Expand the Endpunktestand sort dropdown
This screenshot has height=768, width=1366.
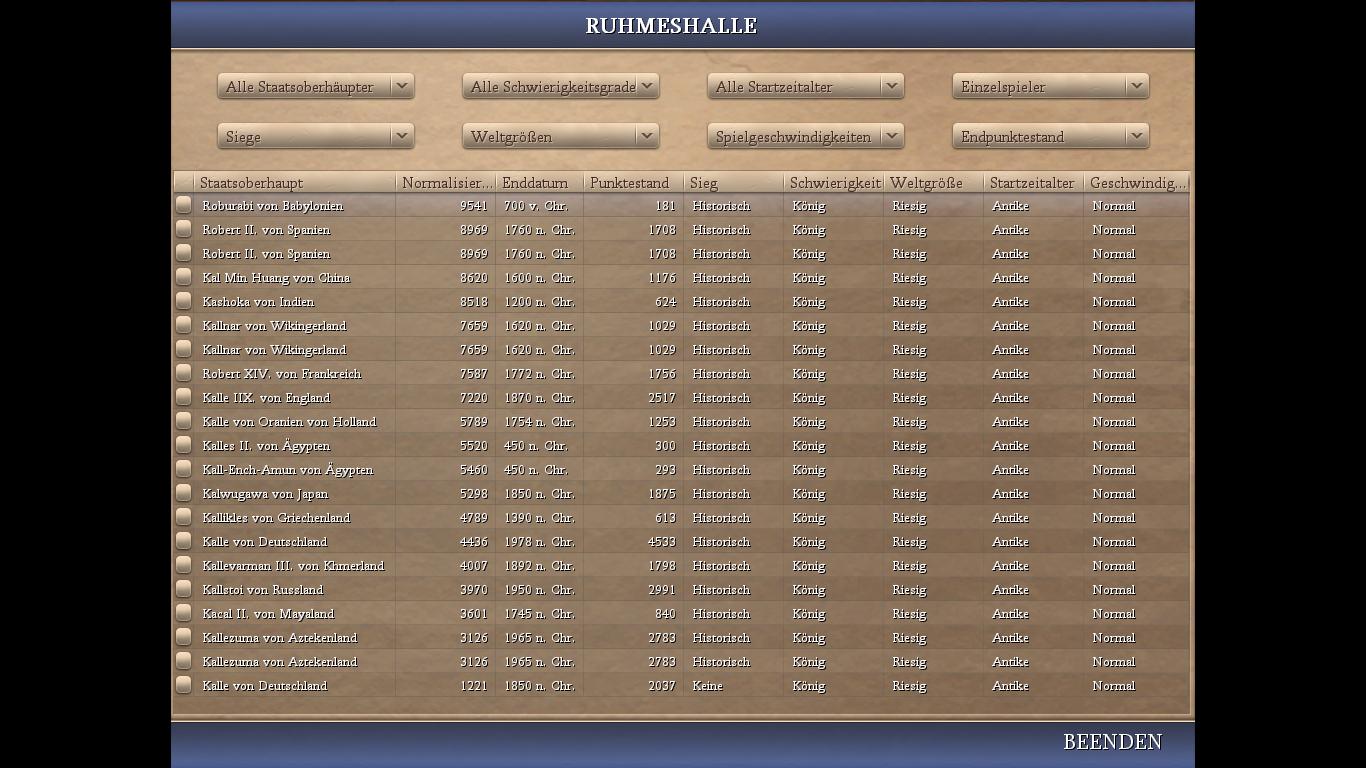click(x=1050, y=137)
